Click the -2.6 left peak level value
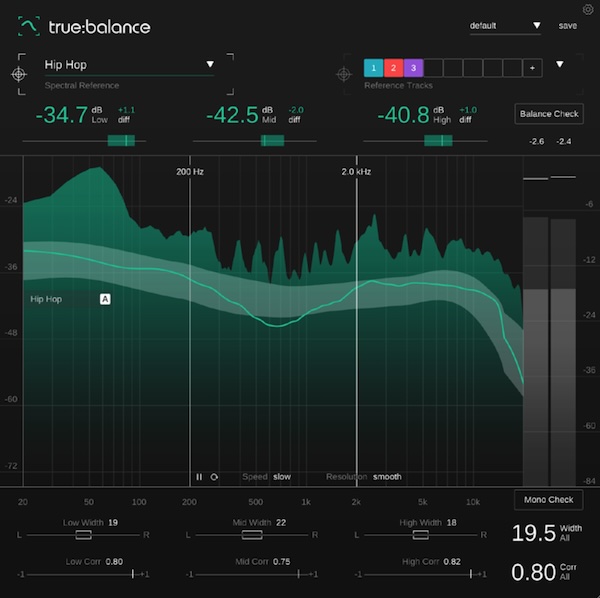Viewport: 600px width, 598px height. pyautogui.click(x=536, y=142)
